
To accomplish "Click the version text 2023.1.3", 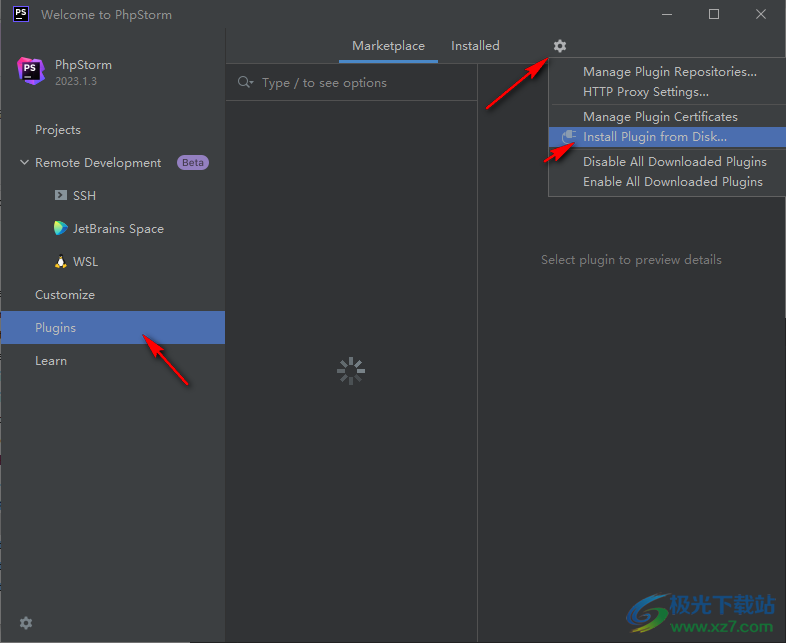I will click(76, 81).
